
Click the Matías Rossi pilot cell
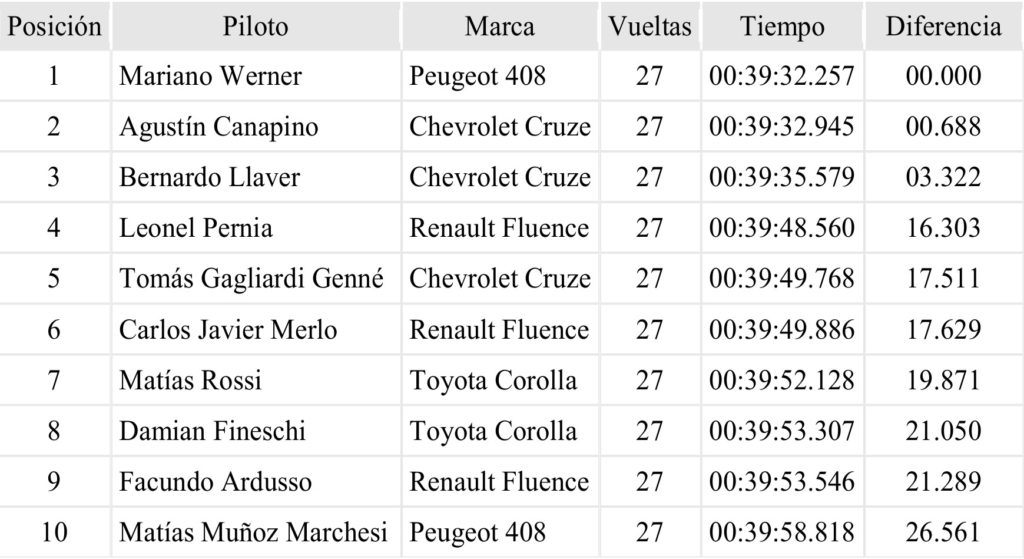pyautogui.click(x=191, y=381)
